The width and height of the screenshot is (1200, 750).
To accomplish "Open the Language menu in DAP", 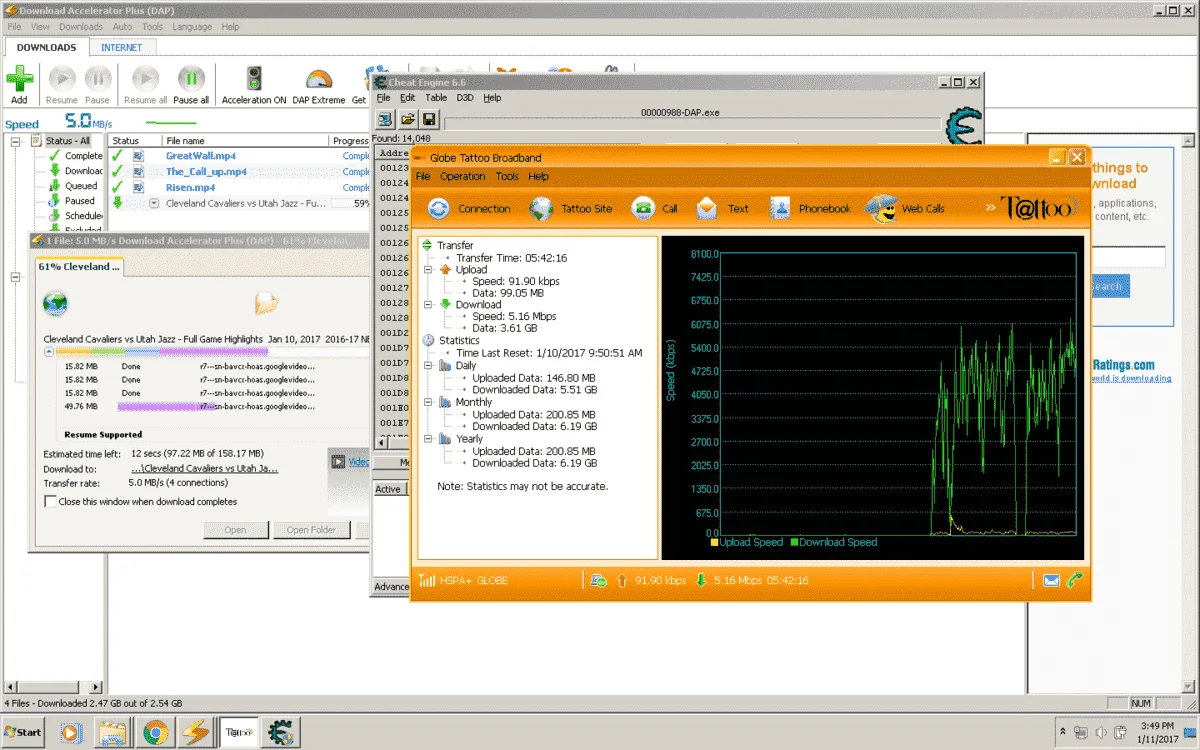I will [192, 27].
